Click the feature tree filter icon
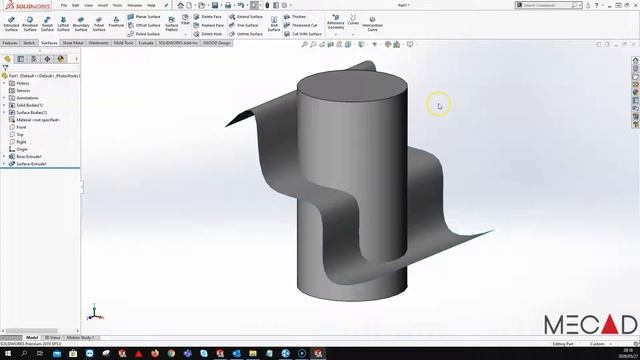The height and width of the screenshot is (360, 640). coord(5,68)
